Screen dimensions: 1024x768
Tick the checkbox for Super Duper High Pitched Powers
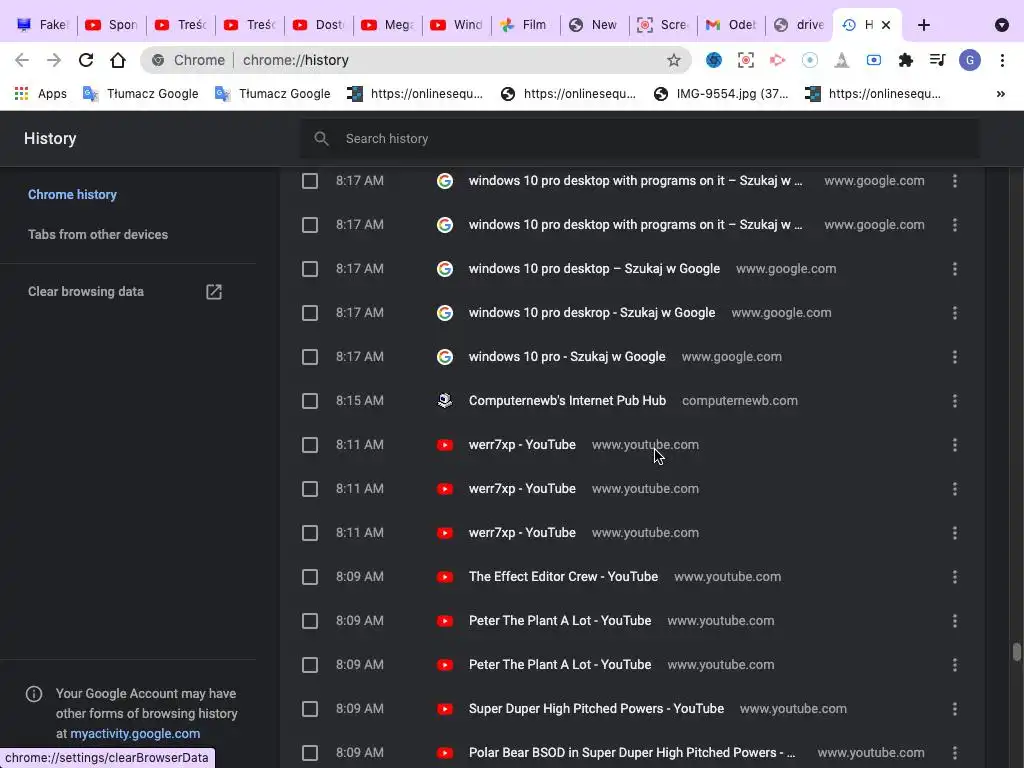(x=310, y=709)
